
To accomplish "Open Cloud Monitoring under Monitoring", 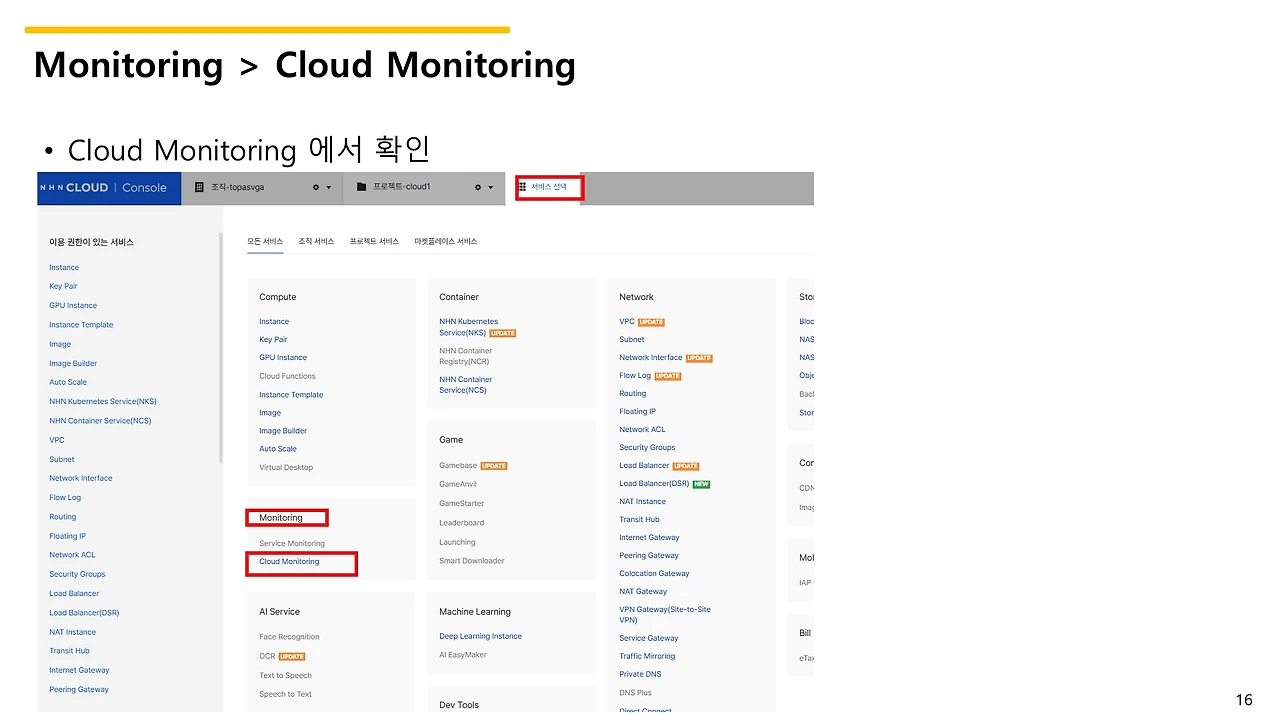I will [x=289, y=561].
